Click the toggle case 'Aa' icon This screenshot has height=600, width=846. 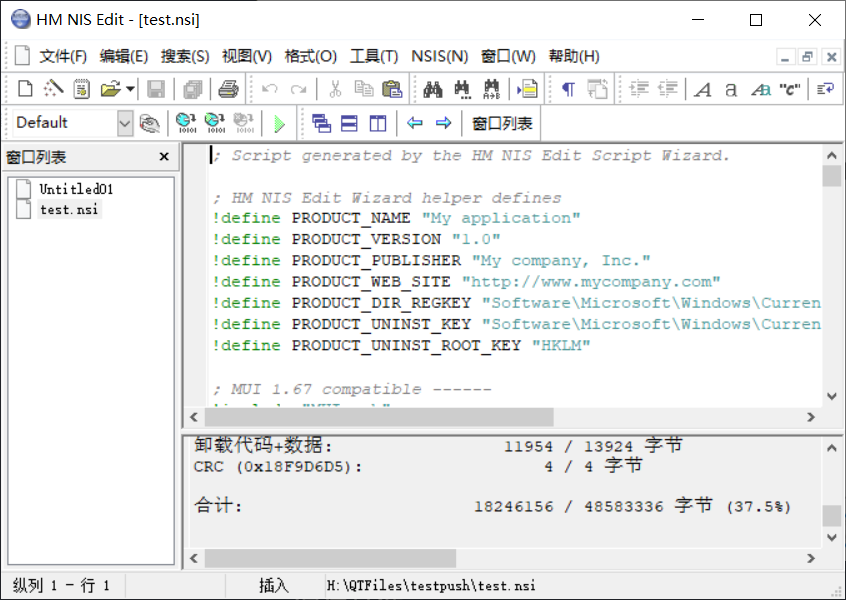tap(761, 88)
